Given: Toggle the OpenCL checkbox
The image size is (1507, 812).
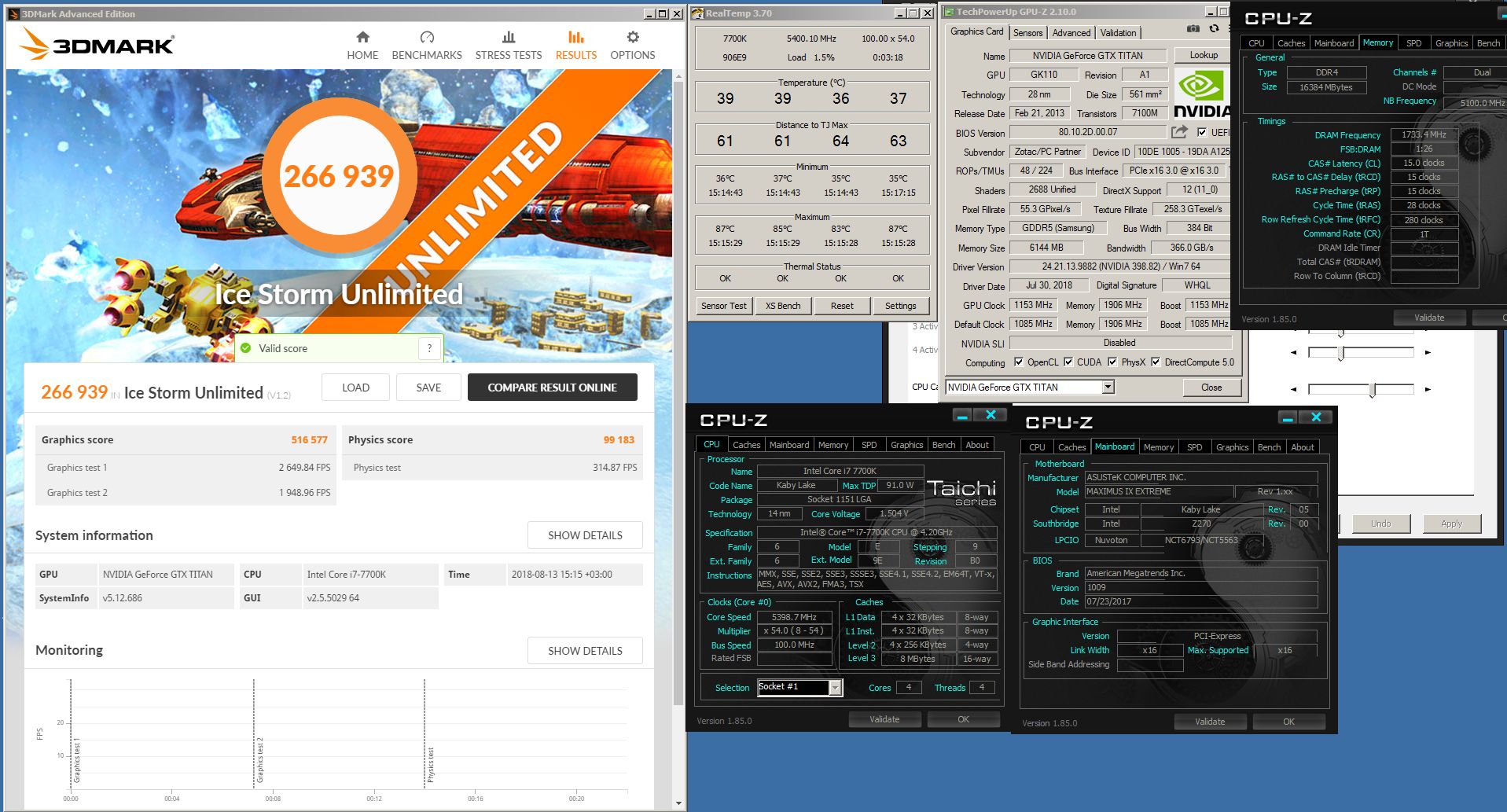Looking at the screenshot, I should (x=1019, y=362).
